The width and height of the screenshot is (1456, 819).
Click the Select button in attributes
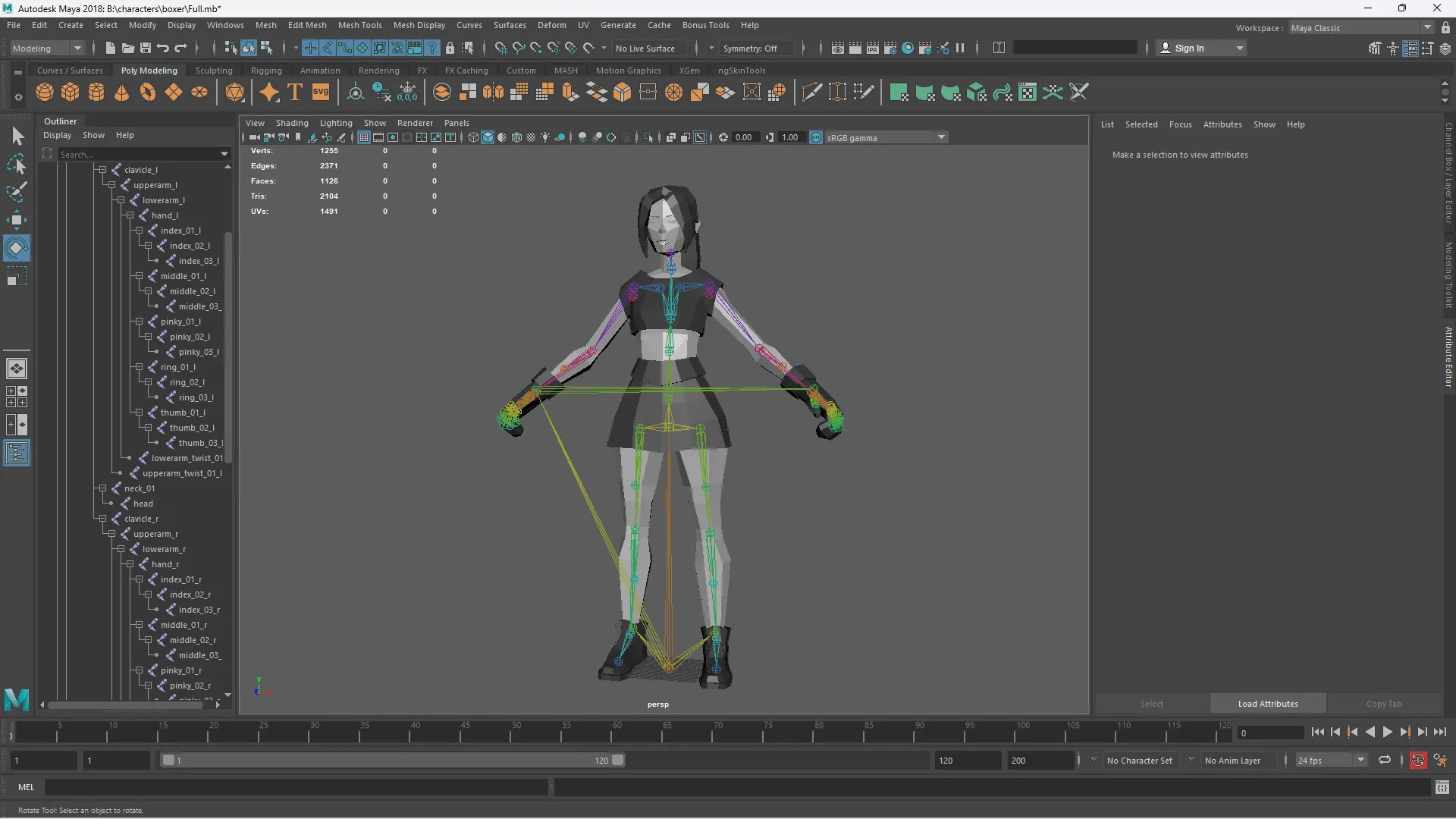(1152, 703)
